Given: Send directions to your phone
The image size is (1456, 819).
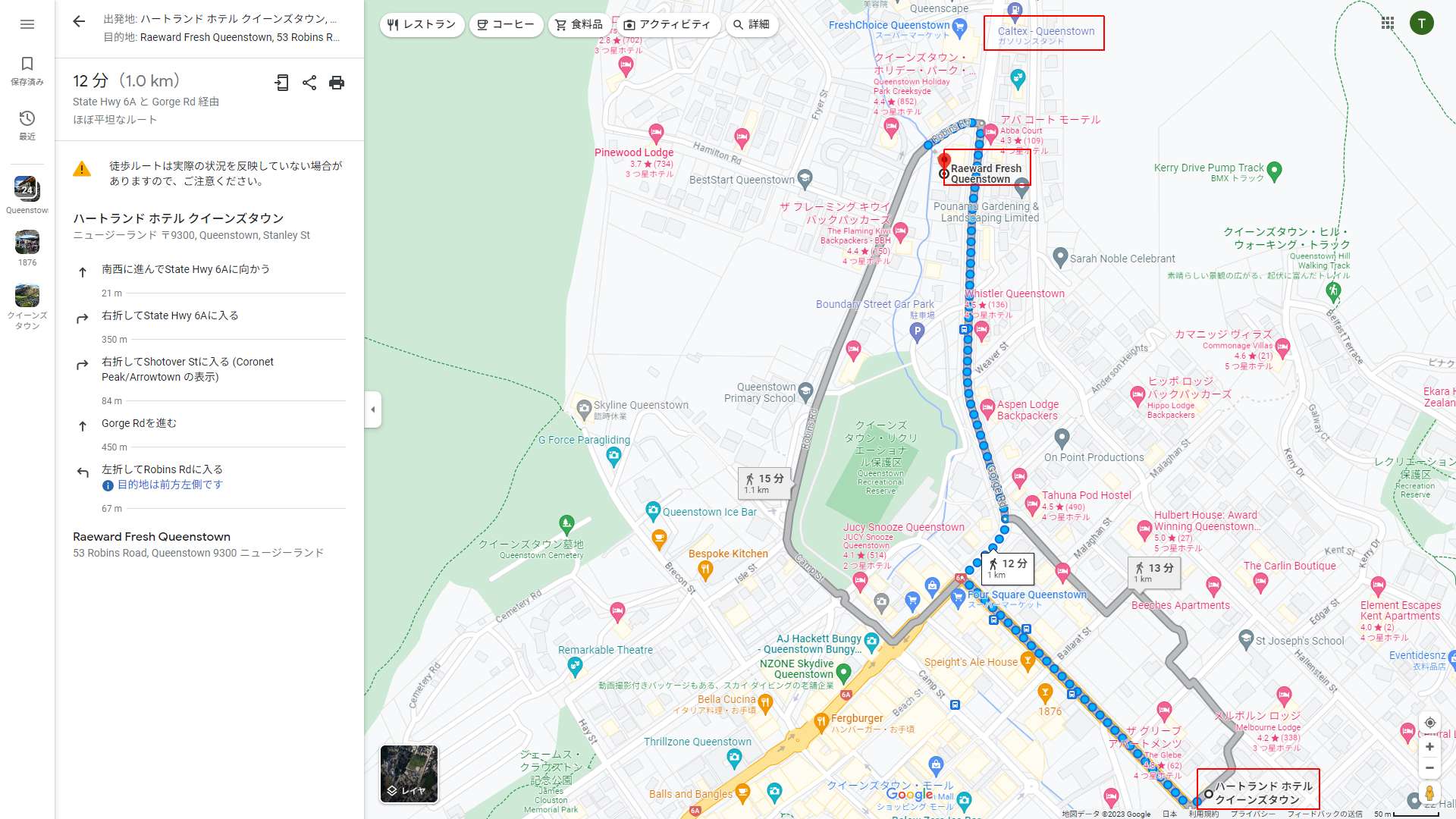Looking at the screenshot, I should click(x=281, y=83).
